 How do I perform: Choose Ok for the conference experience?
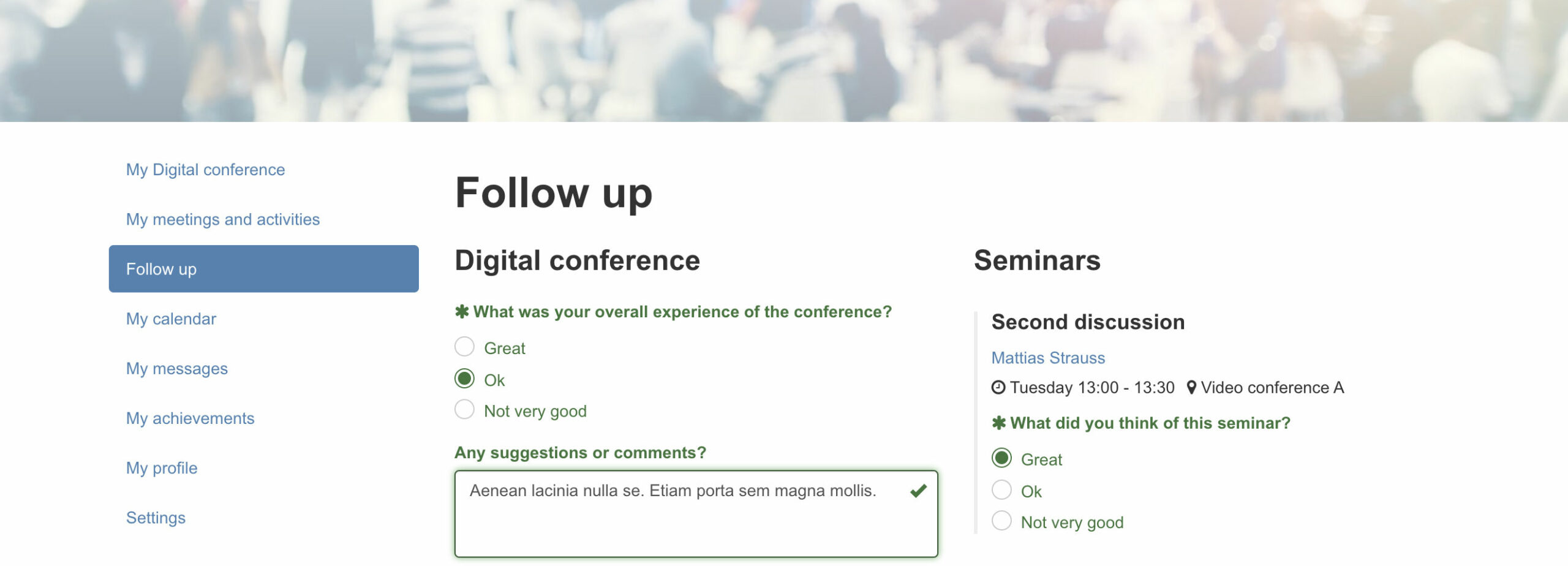[x=464, y=379]
